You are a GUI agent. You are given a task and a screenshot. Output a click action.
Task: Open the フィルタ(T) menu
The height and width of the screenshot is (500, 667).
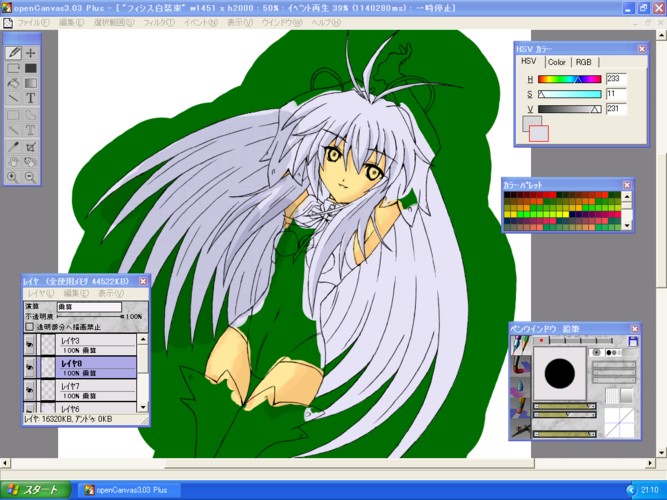(159, 23)
